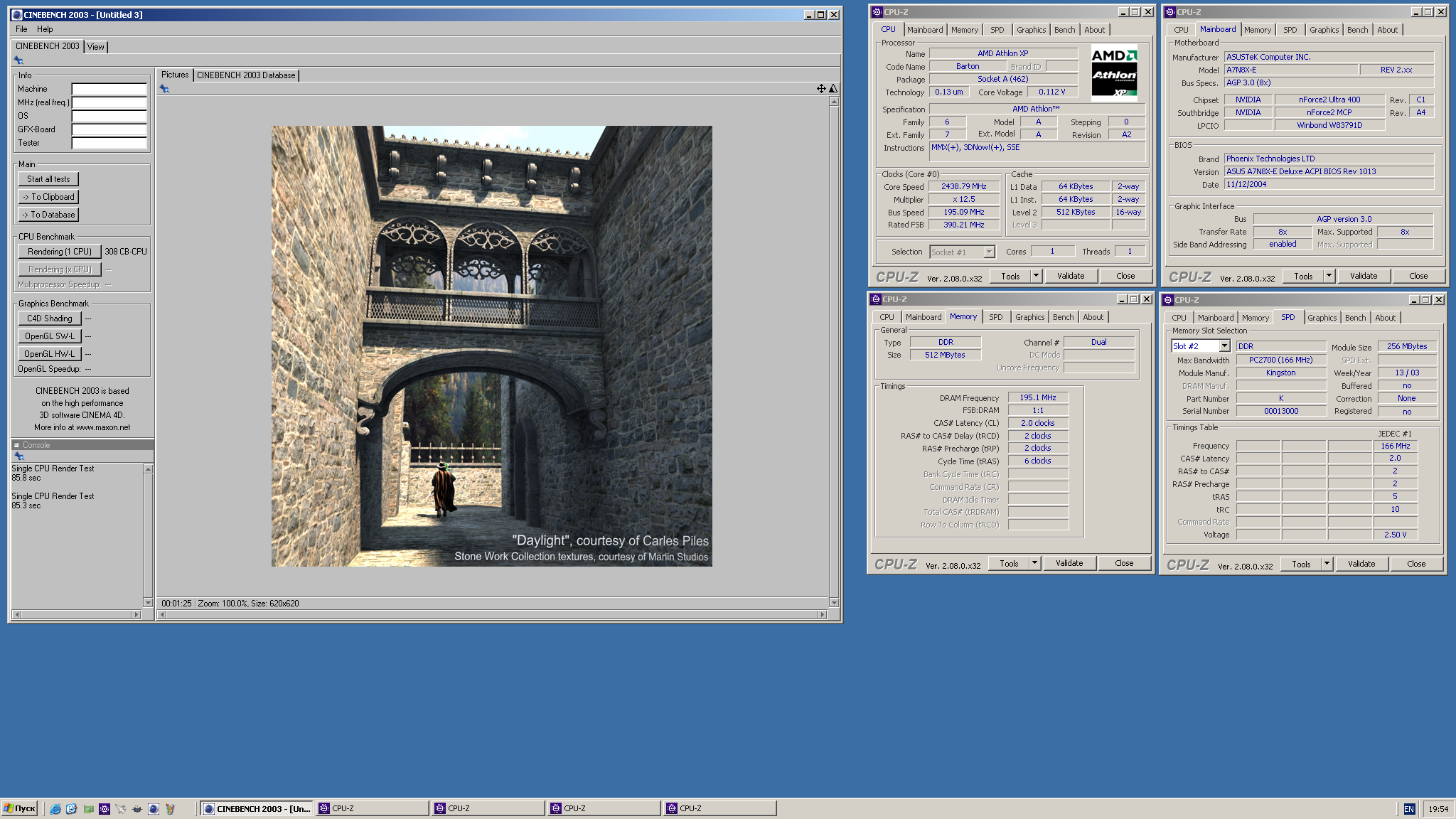
Task: Run Rendering (1 CPU) benchmark
Action: 60,252
